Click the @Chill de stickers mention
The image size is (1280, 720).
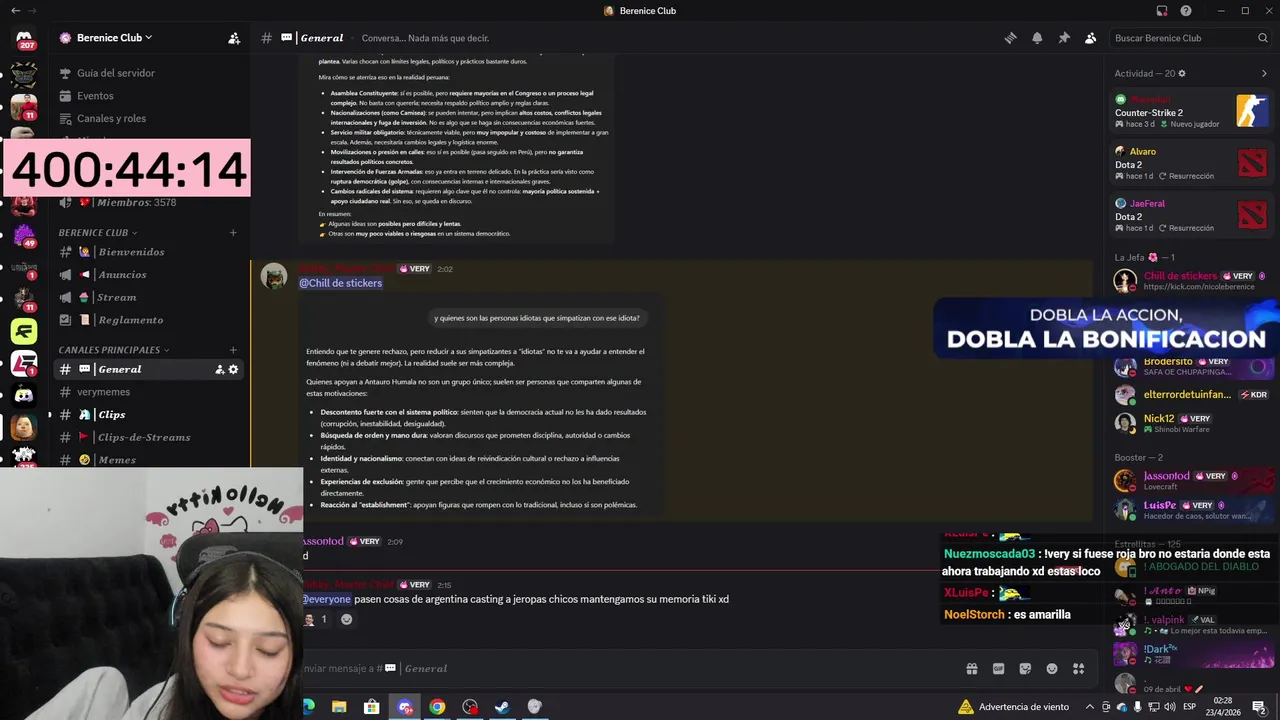tap(340, 283)
